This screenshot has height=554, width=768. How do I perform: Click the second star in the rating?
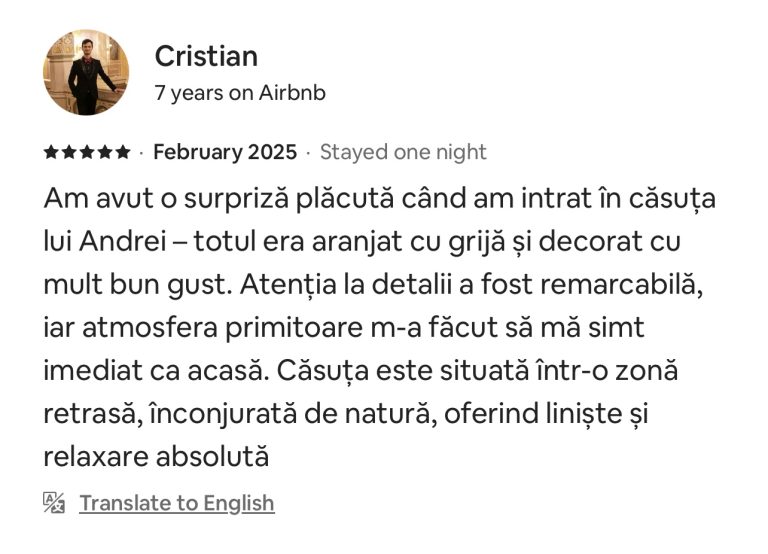click(69, 153)
